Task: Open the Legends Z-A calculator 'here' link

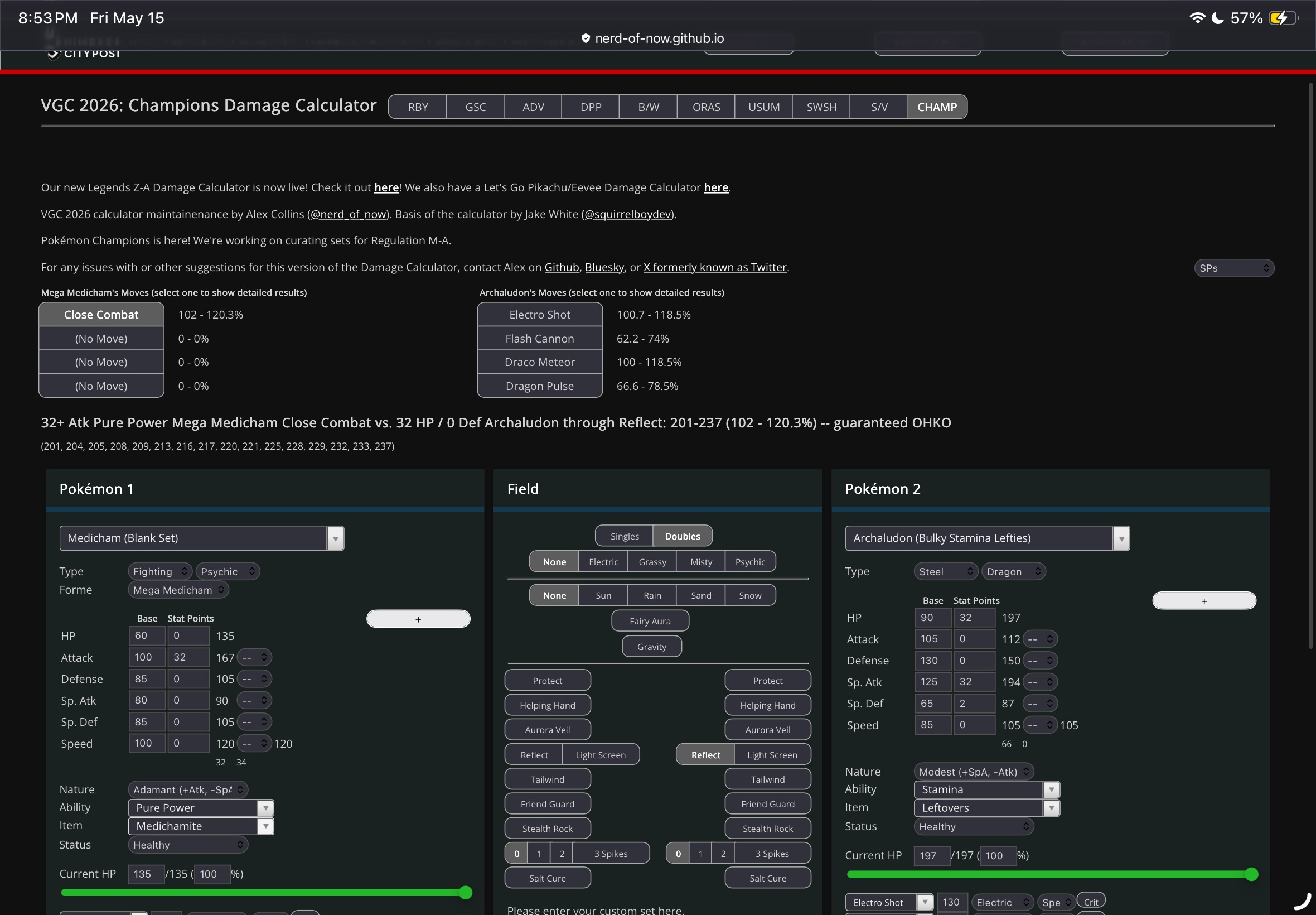Action: click(386, 187)
